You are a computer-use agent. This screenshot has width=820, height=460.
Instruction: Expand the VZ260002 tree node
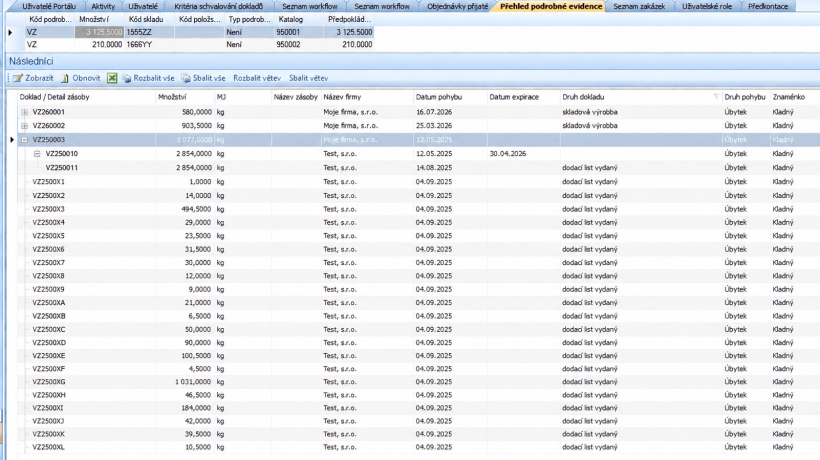click(x=24, y=125)
